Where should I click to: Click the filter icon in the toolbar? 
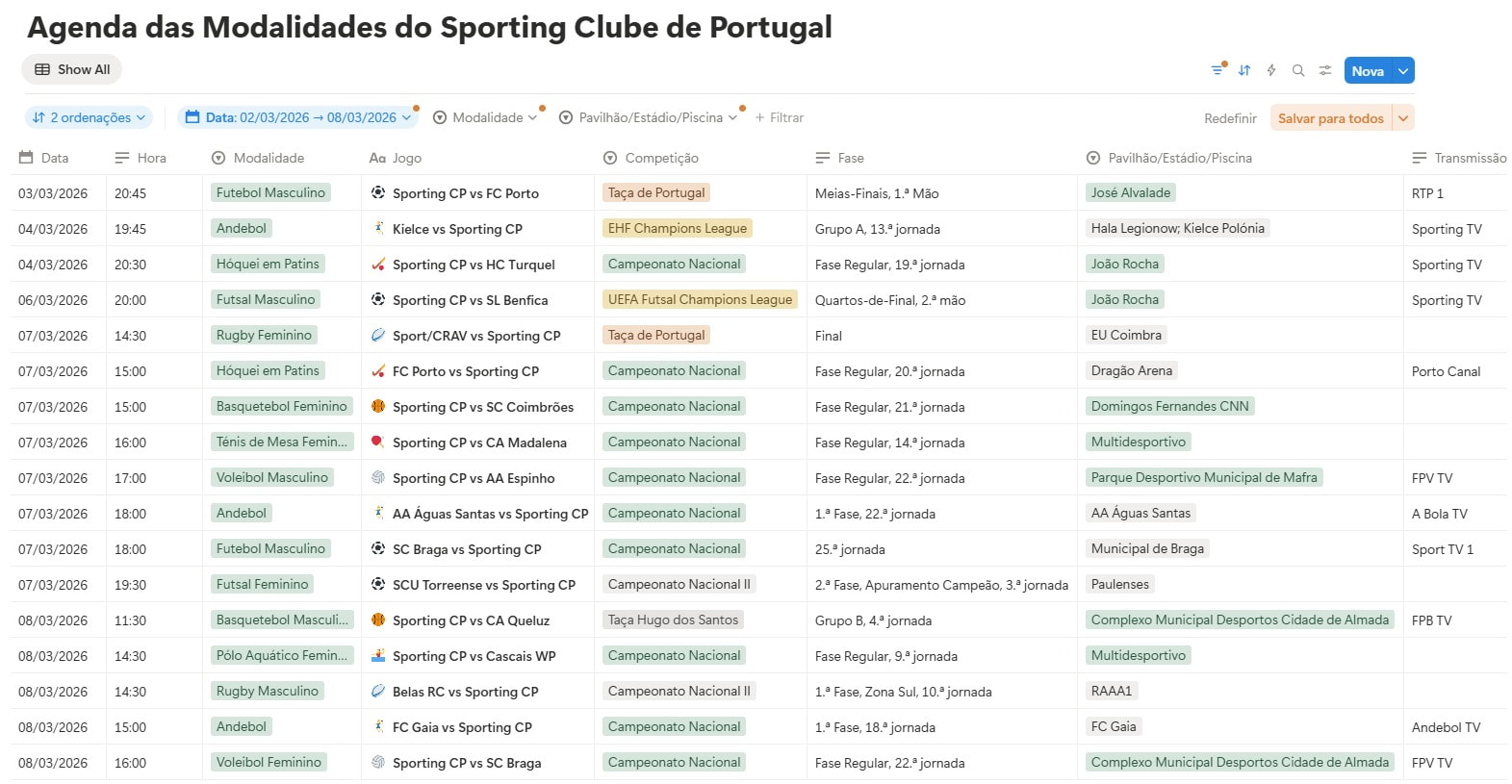pyautogui.click(x=1217, y=70)
